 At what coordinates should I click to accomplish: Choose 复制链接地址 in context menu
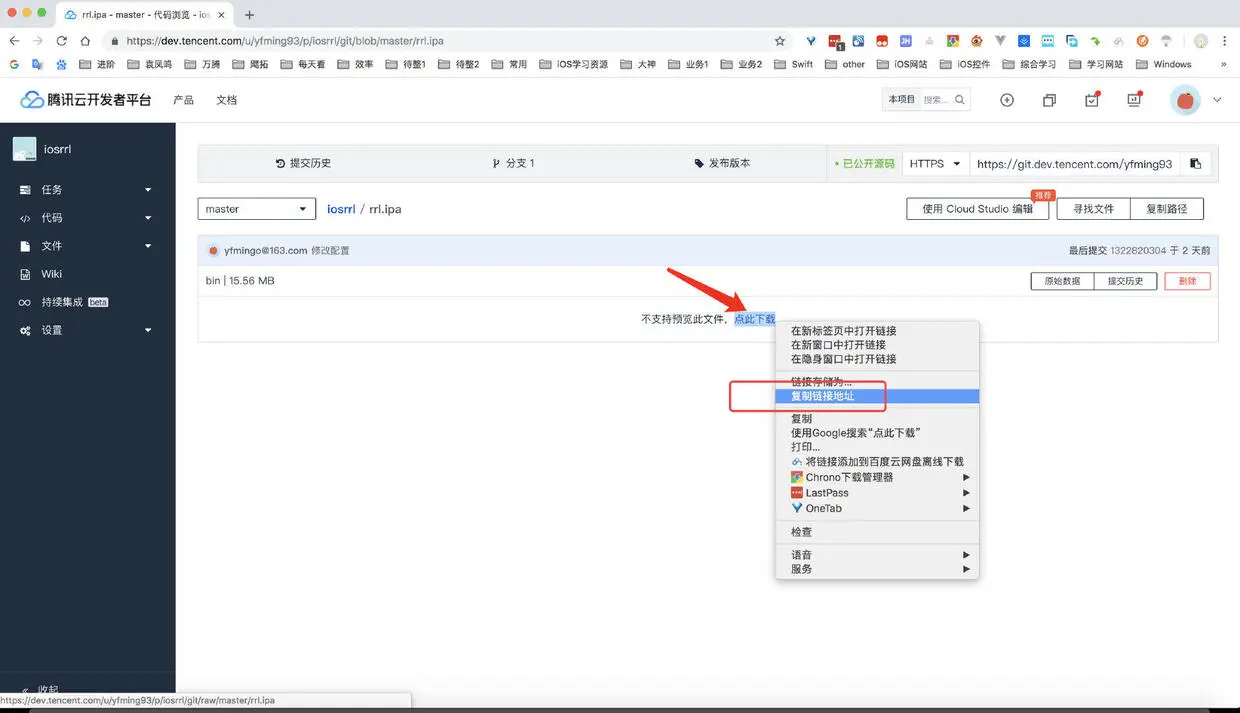click(x=877, y=396)
